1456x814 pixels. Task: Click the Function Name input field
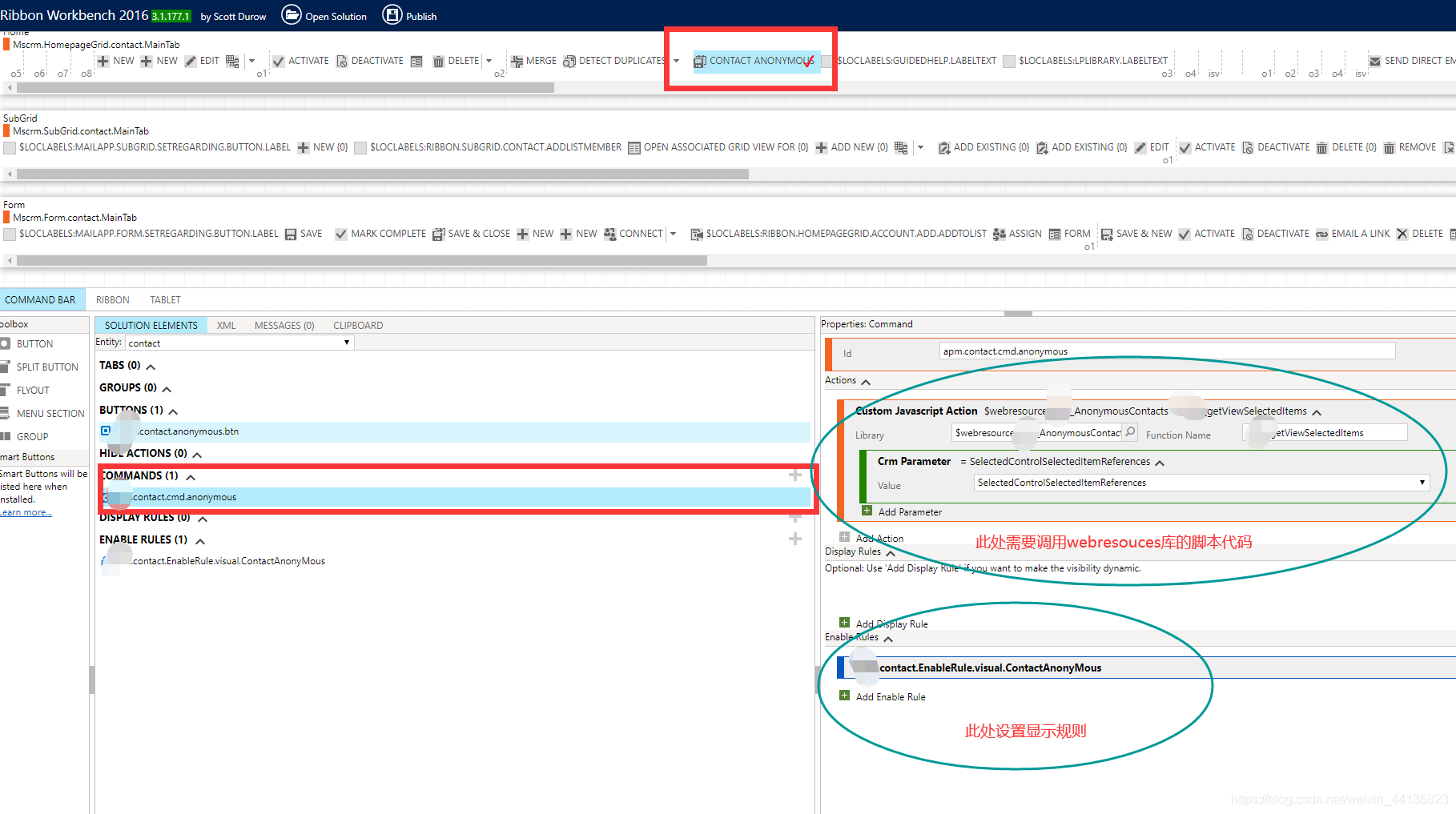tap(1325, 433)
